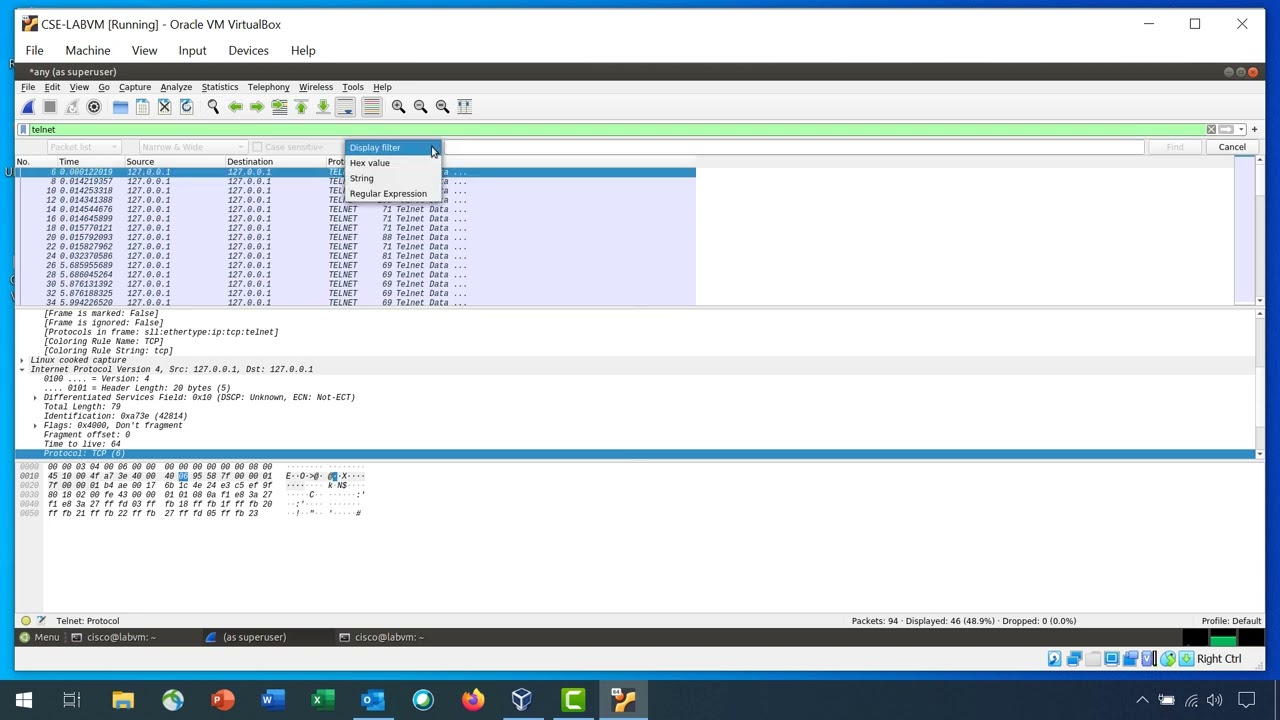This screenshot has width=1280, height=720.
Task: Select the Protocol: TCP (6) field
Action: point(636,454)
